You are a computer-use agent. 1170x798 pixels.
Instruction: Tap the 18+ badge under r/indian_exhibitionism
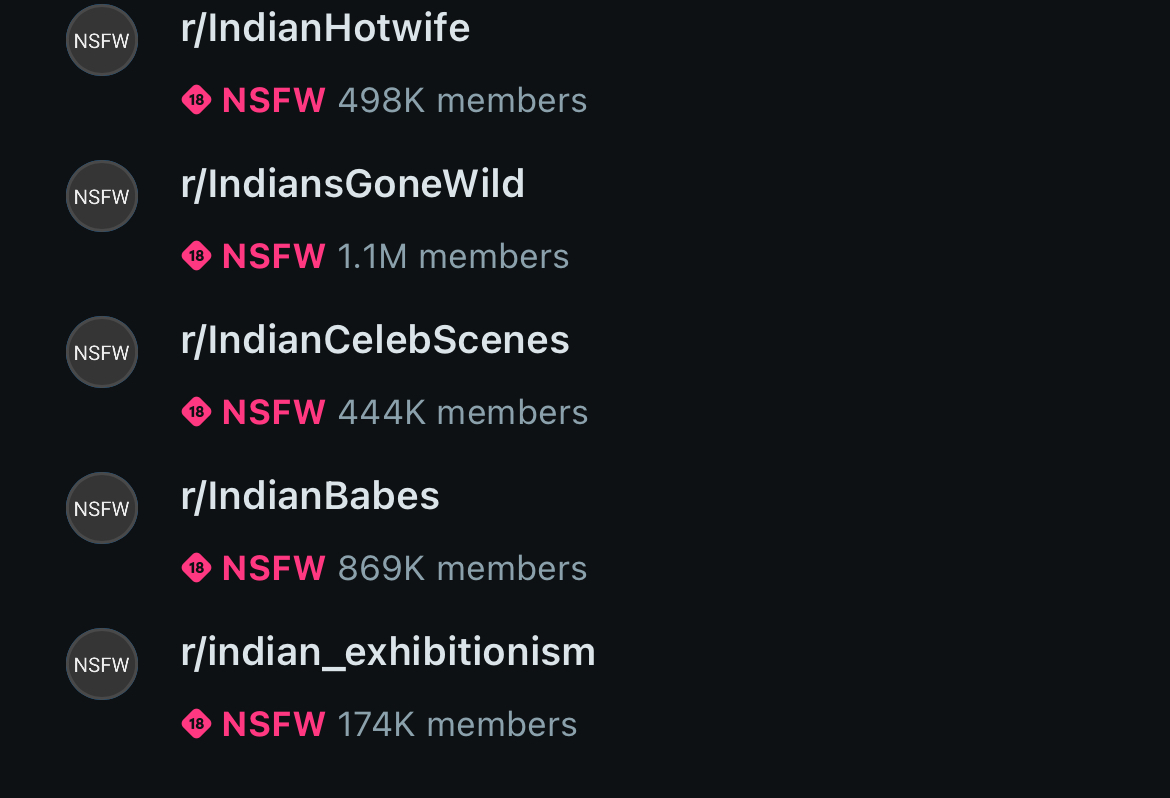point(197,724)
